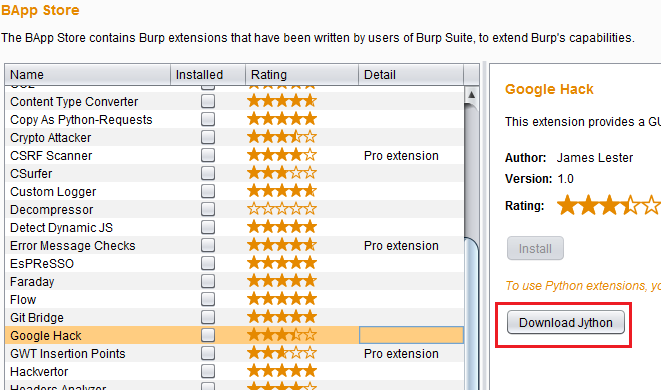The width and height of the screenshot is (661, 390).
Task: Click the empty star rating of Decompressor
Action: coord(282,209)
